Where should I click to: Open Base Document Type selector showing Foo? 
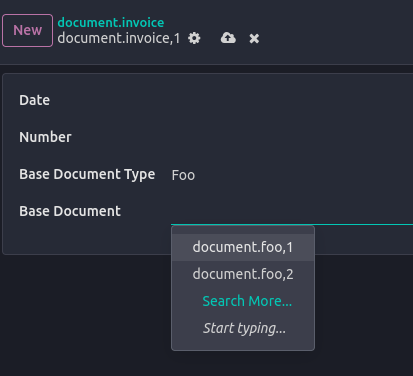(292, 175)
